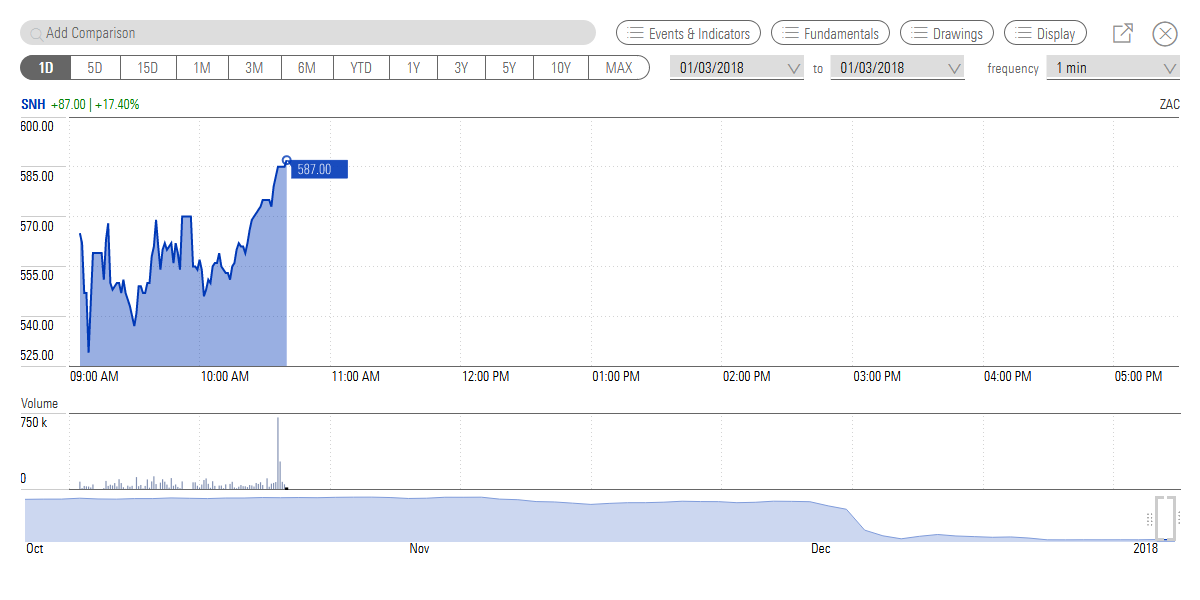Click the grip dots on the range handle
This screenshot has height=600, width=1200.
click(1148, 517)
